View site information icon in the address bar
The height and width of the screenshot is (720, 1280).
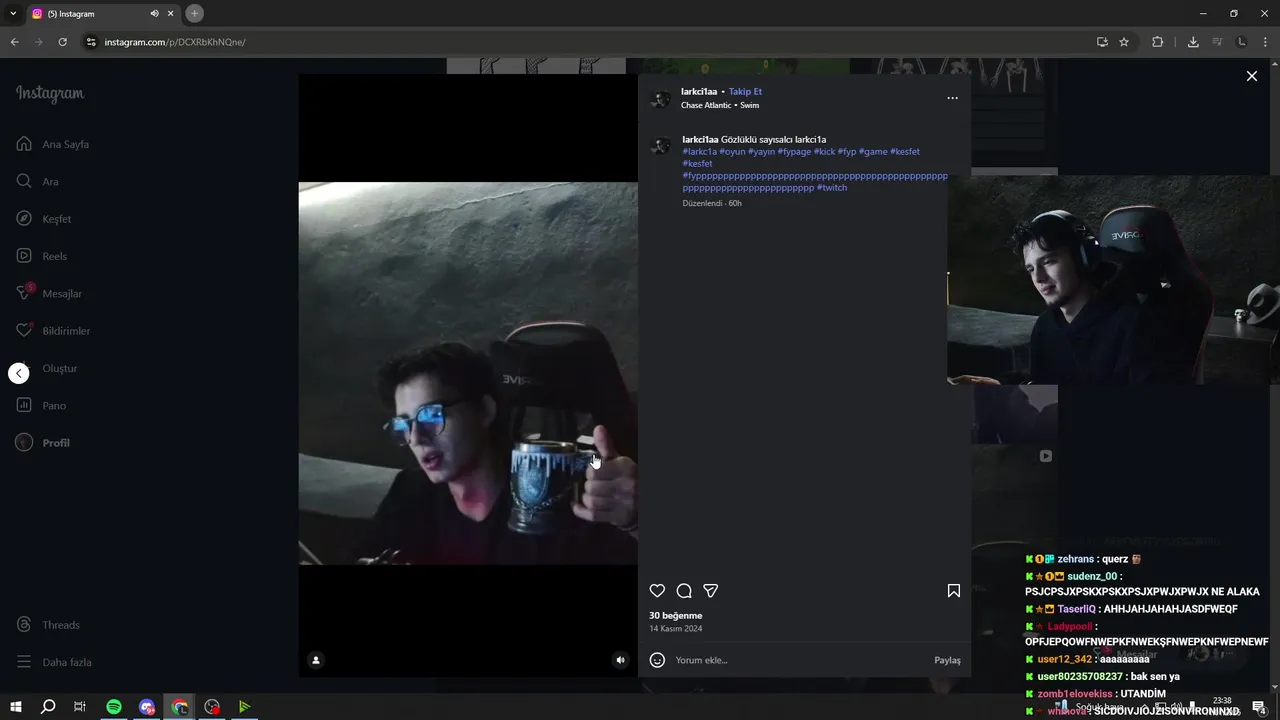click(x=91, y=42)
